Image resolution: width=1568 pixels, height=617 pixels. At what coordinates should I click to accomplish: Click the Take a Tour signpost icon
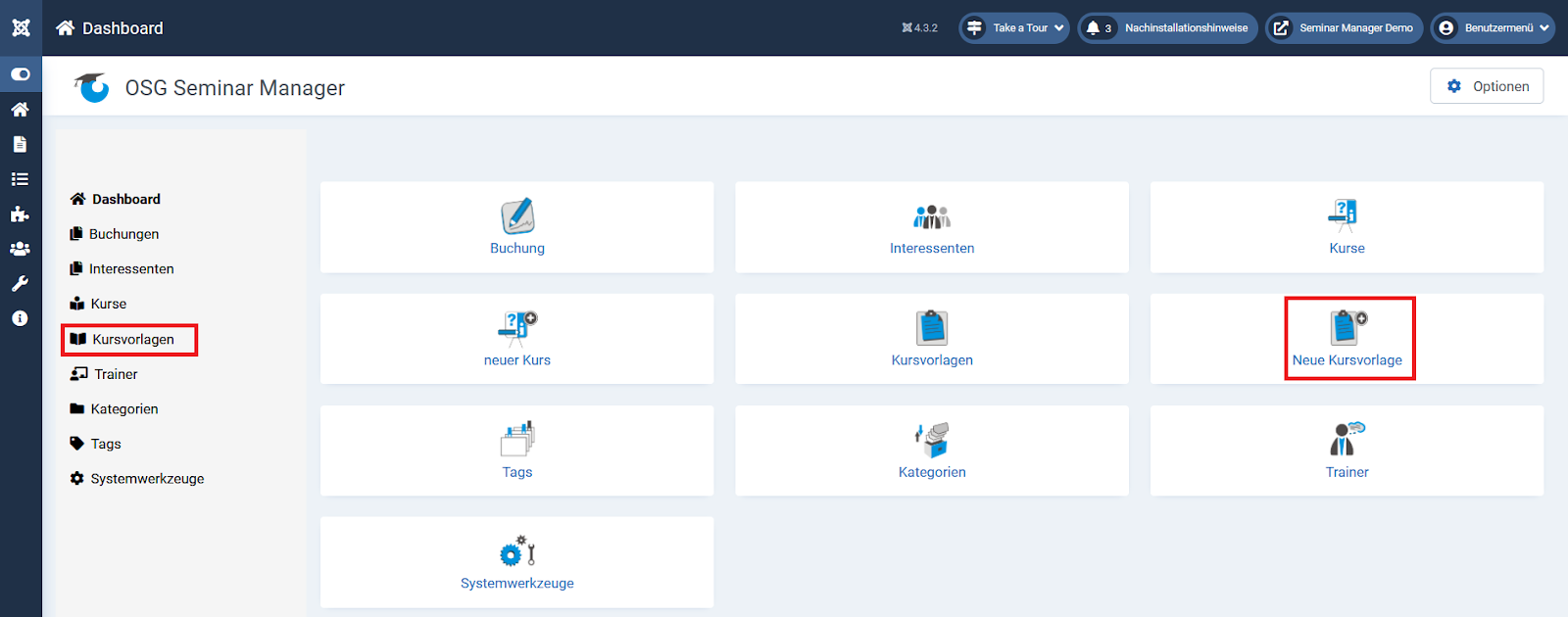pos(974,27)
